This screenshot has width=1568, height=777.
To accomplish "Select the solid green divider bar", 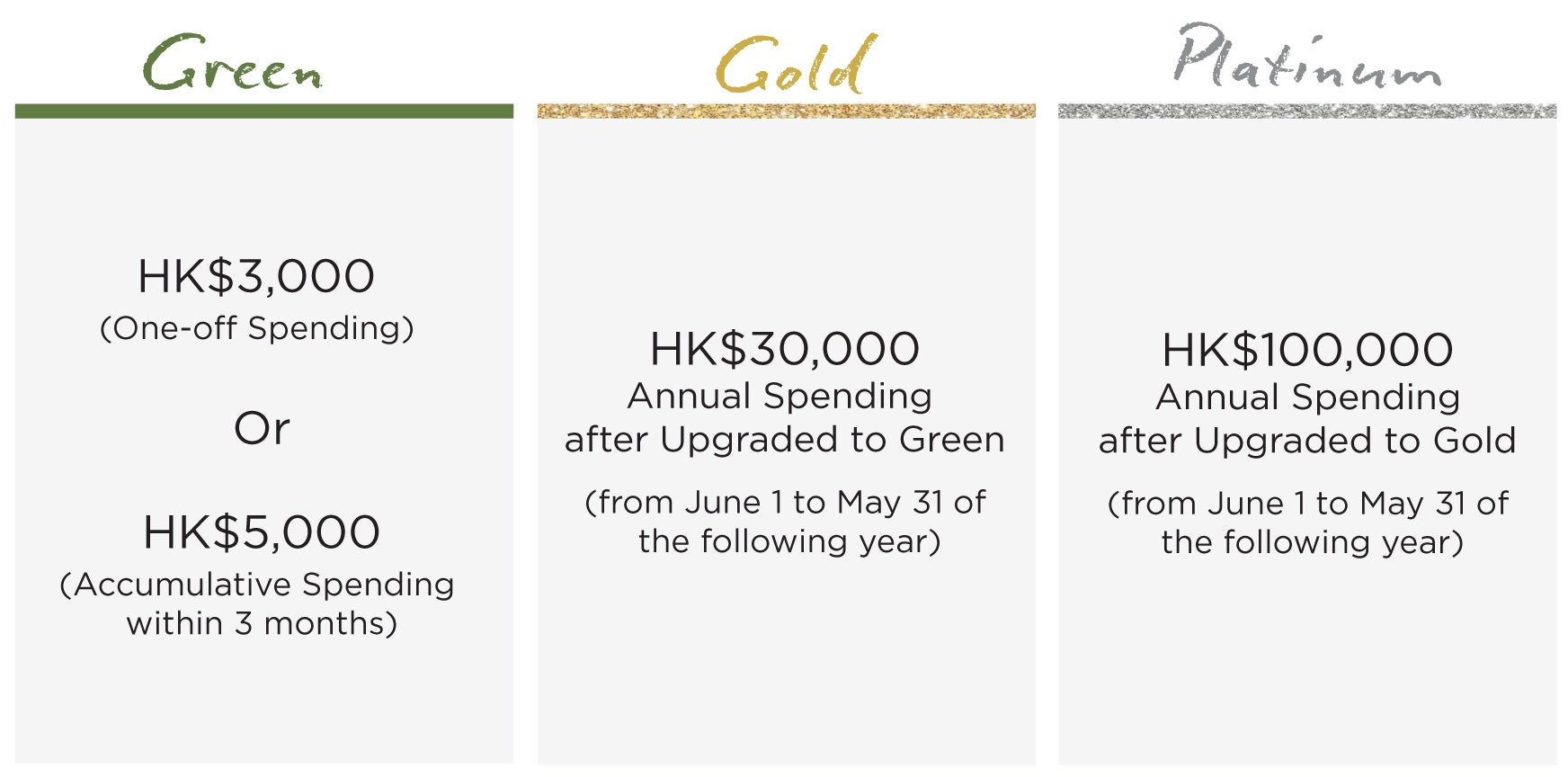I will [x=264, y=112].
